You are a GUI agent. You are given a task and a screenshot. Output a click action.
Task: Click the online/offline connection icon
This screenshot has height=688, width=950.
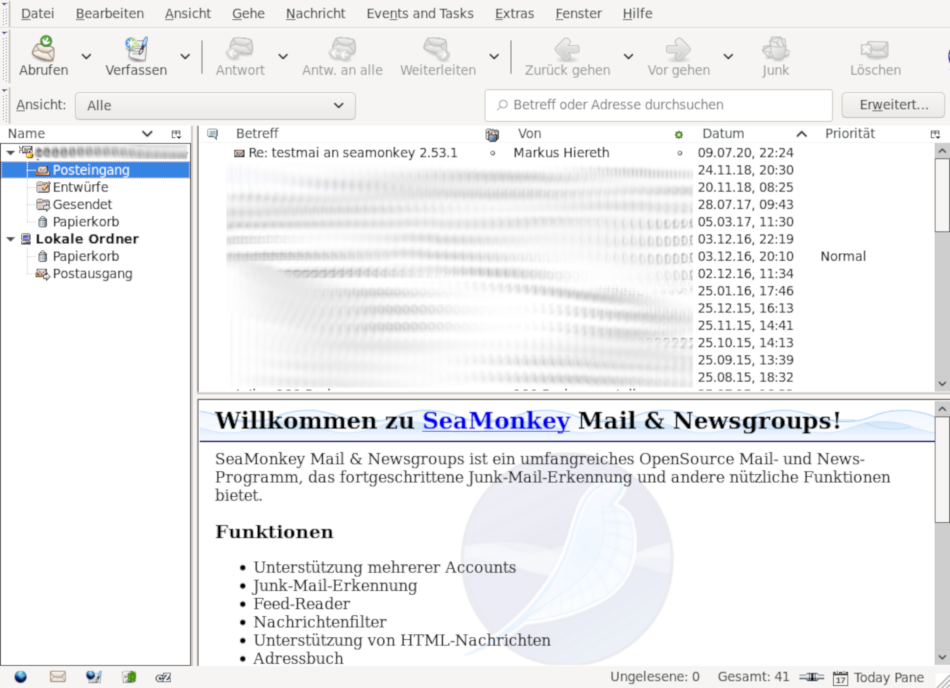tap(811, 677)
